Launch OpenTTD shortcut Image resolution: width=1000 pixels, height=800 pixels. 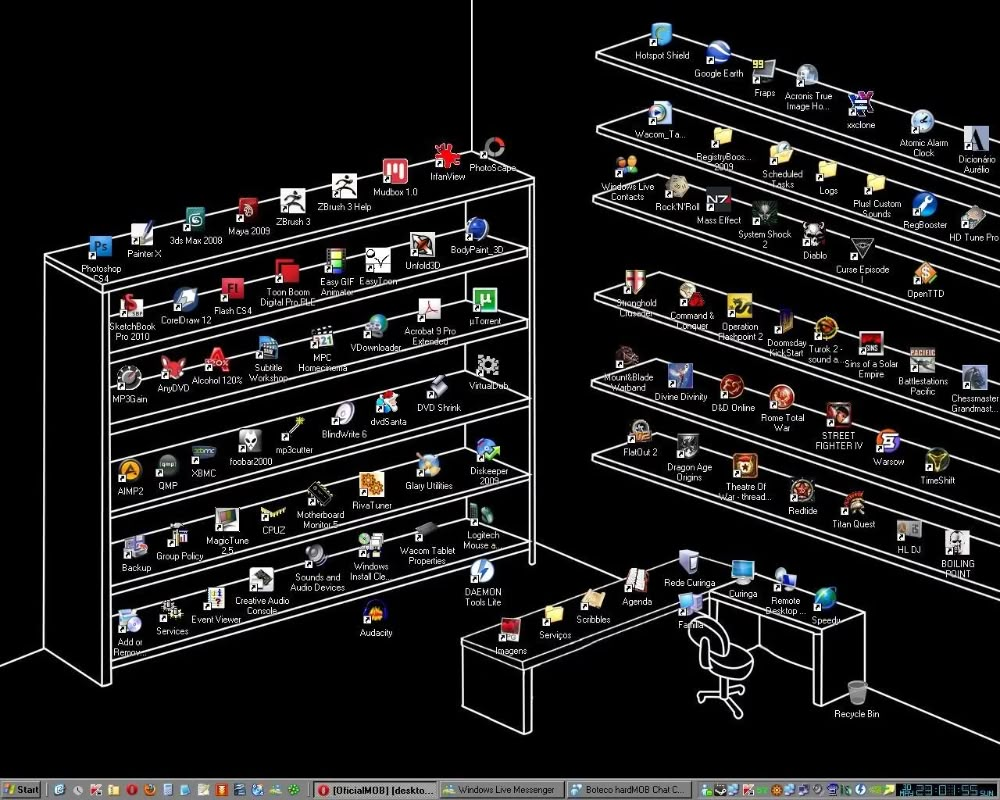(924, 274)
